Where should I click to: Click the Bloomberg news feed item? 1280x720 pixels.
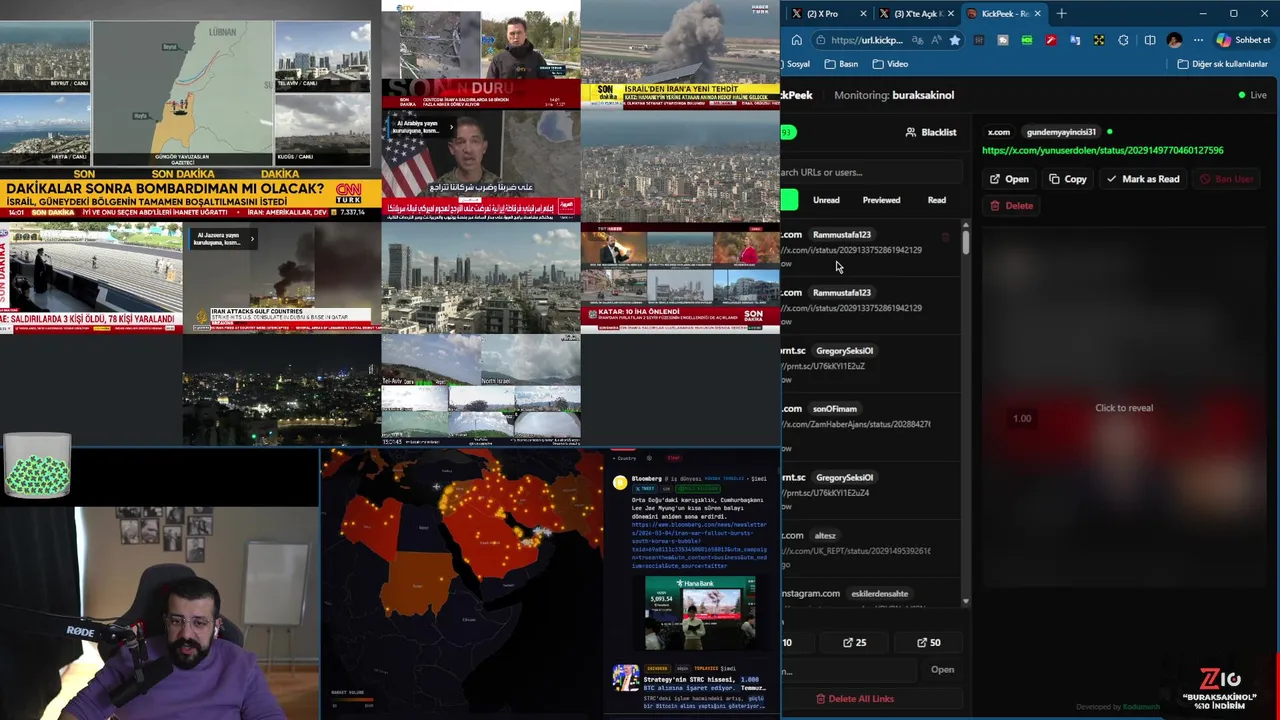pyautogui.click(x=692, y=560)
